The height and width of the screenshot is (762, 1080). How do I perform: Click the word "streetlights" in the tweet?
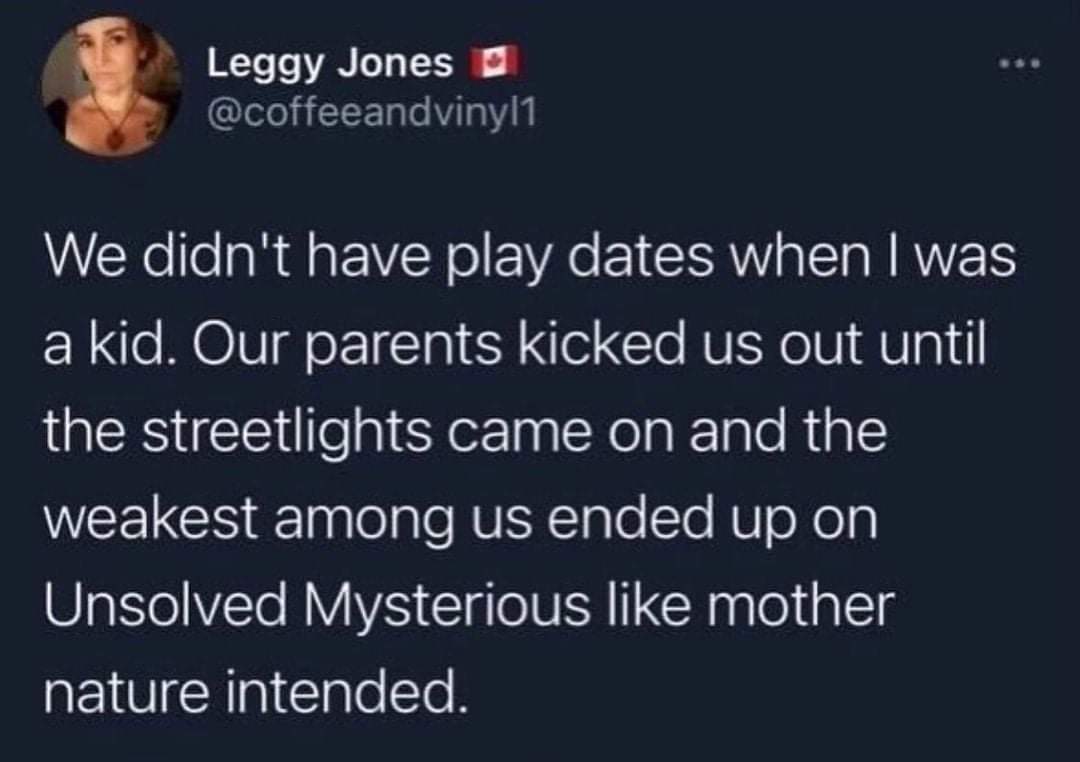pos(289,432)
